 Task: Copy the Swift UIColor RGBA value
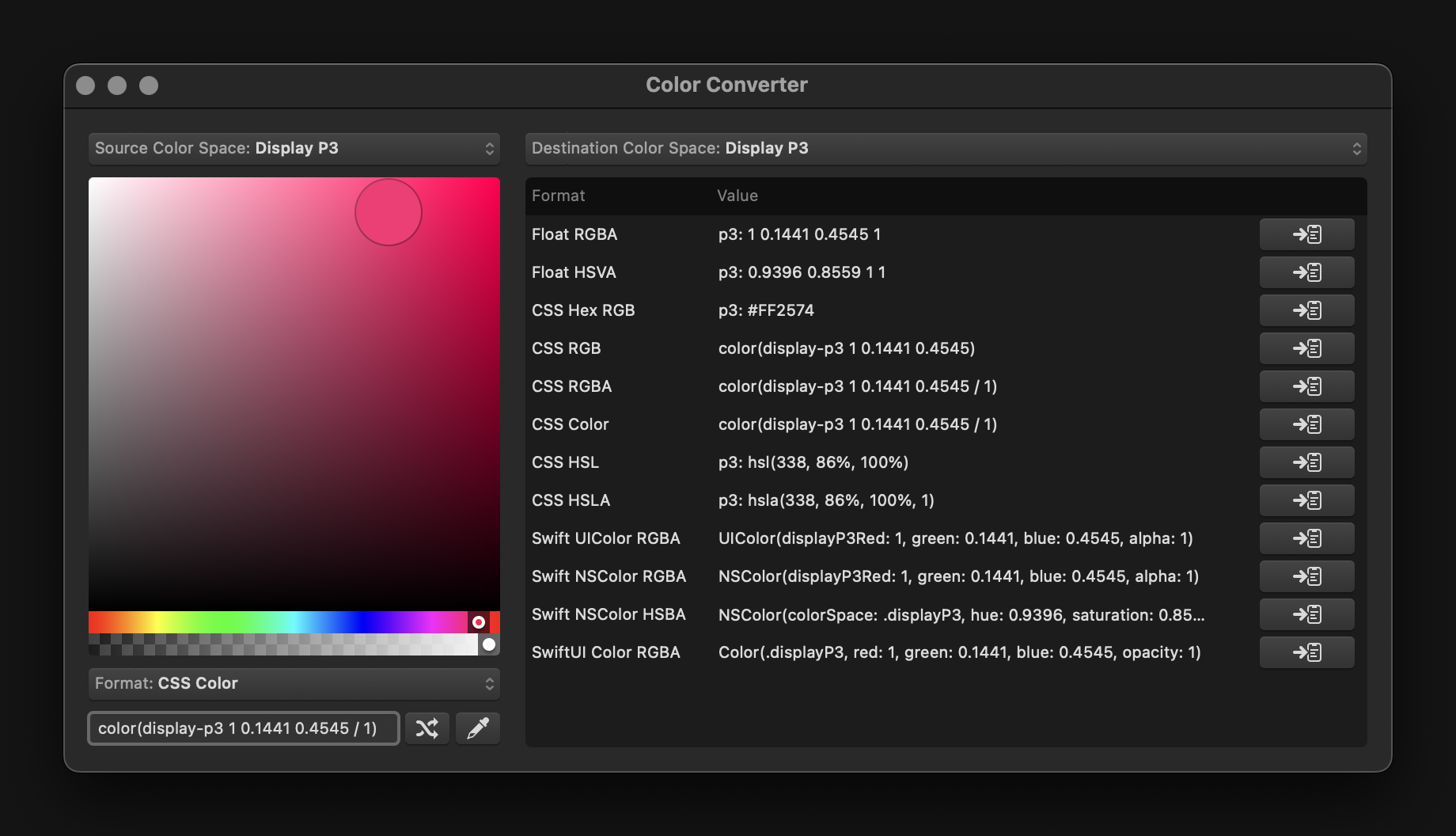coord(1306,538)
